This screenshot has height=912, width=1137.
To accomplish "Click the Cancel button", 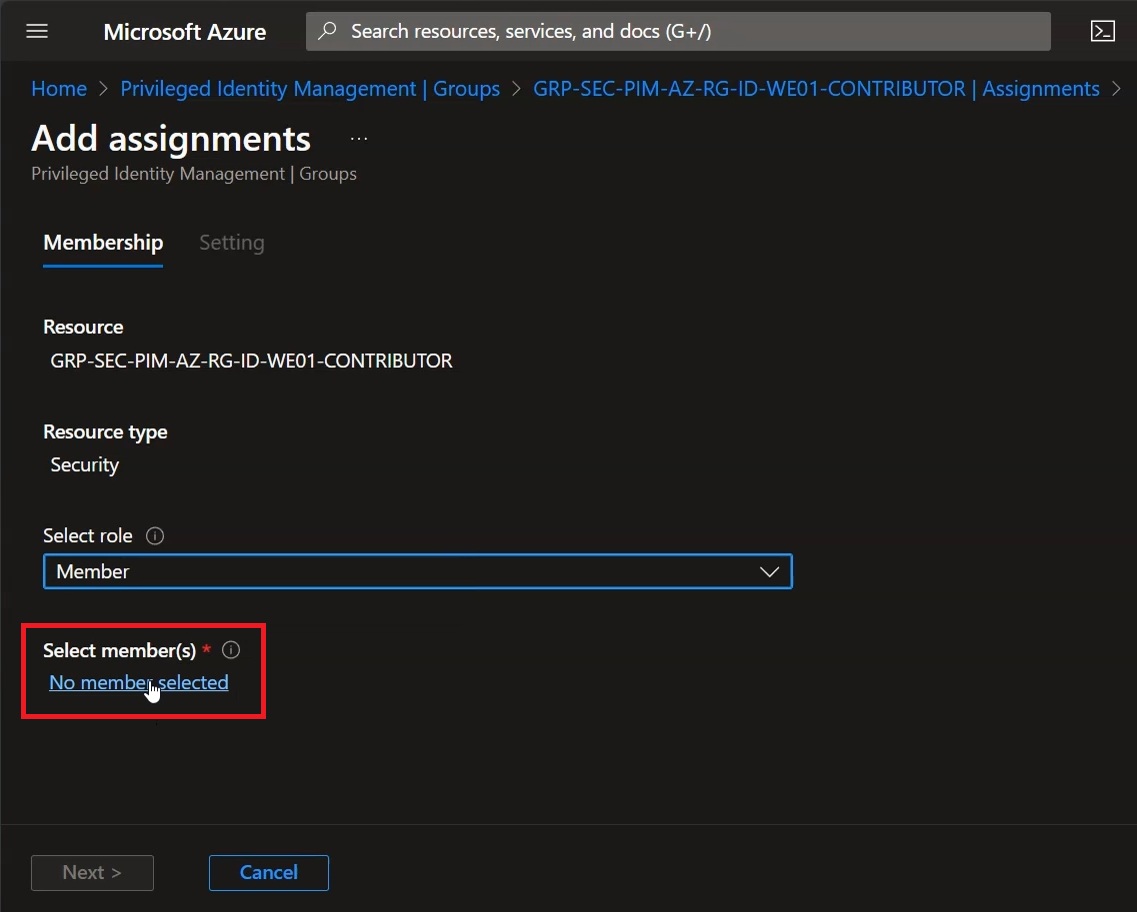I will (x=269, y=873).
